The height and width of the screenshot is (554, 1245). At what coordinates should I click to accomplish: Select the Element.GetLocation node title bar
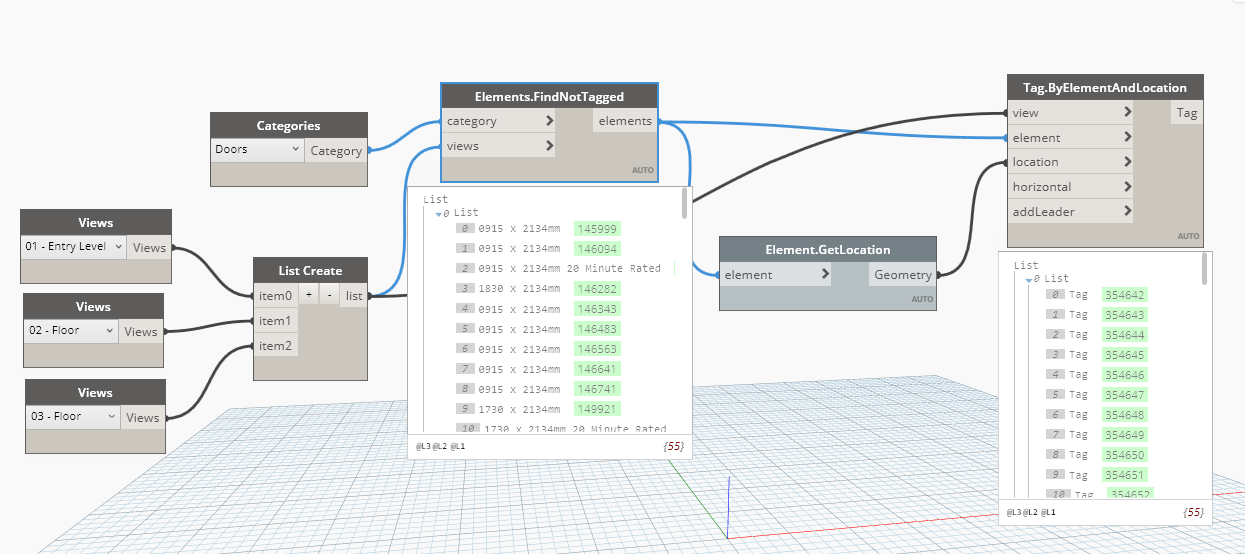point(827,250)
